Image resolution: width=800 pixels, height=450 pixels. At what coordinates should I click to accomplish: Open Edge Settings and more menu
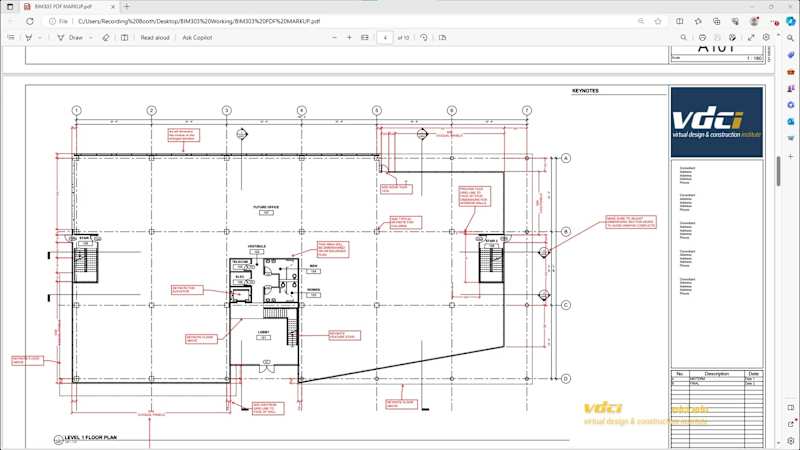[x=771, y=20]
